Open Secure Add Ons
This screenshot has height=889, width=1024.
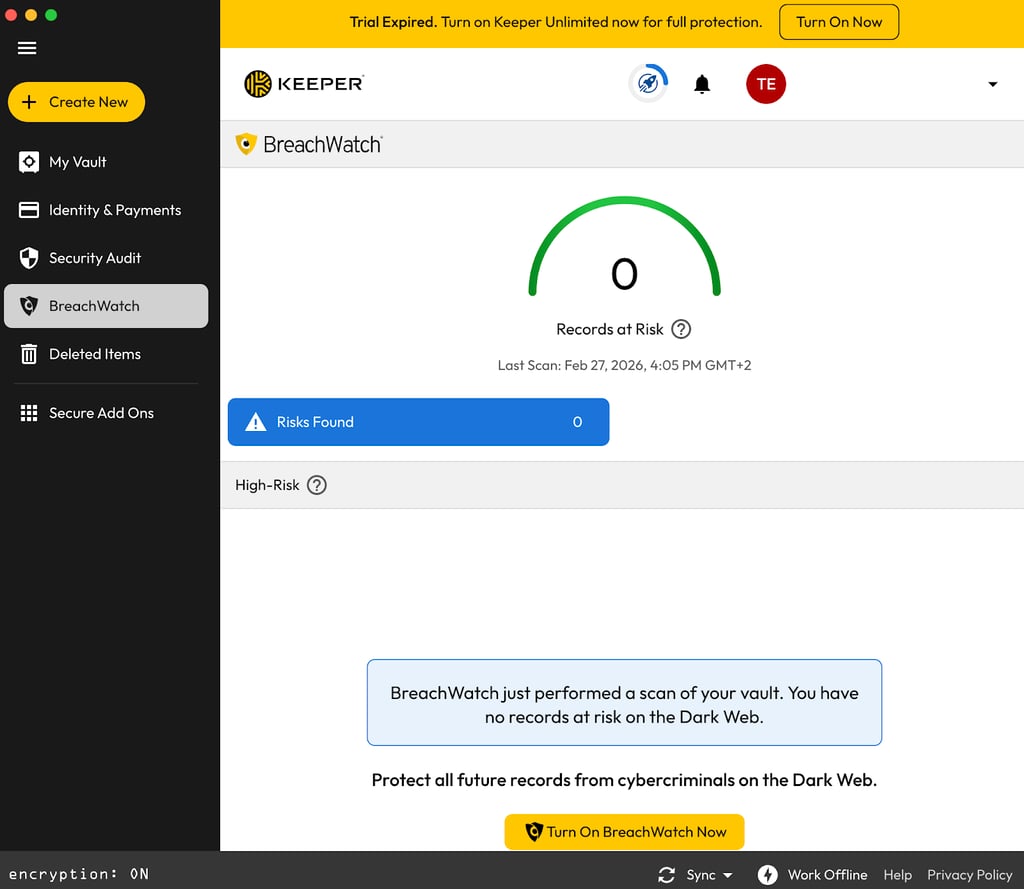click(106, 413)
